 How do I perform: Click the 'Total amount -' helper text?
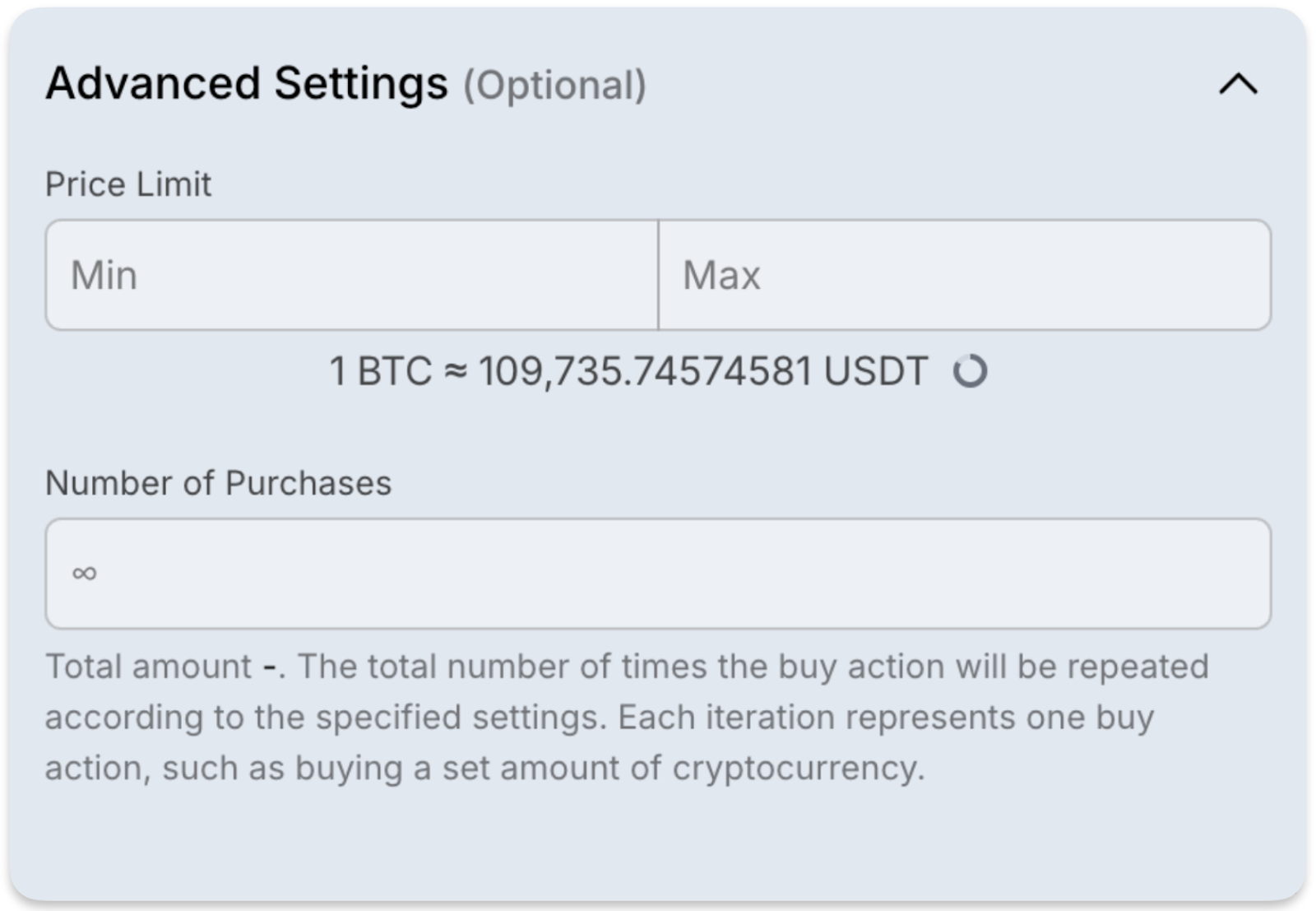click(163, 667)
